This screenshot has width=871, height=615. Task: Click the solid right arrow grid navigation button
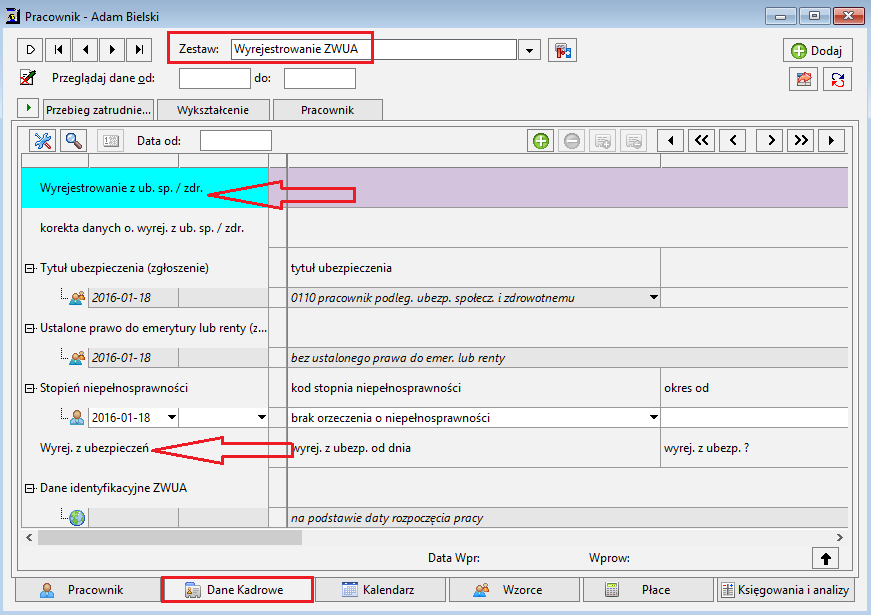(832, 141)
